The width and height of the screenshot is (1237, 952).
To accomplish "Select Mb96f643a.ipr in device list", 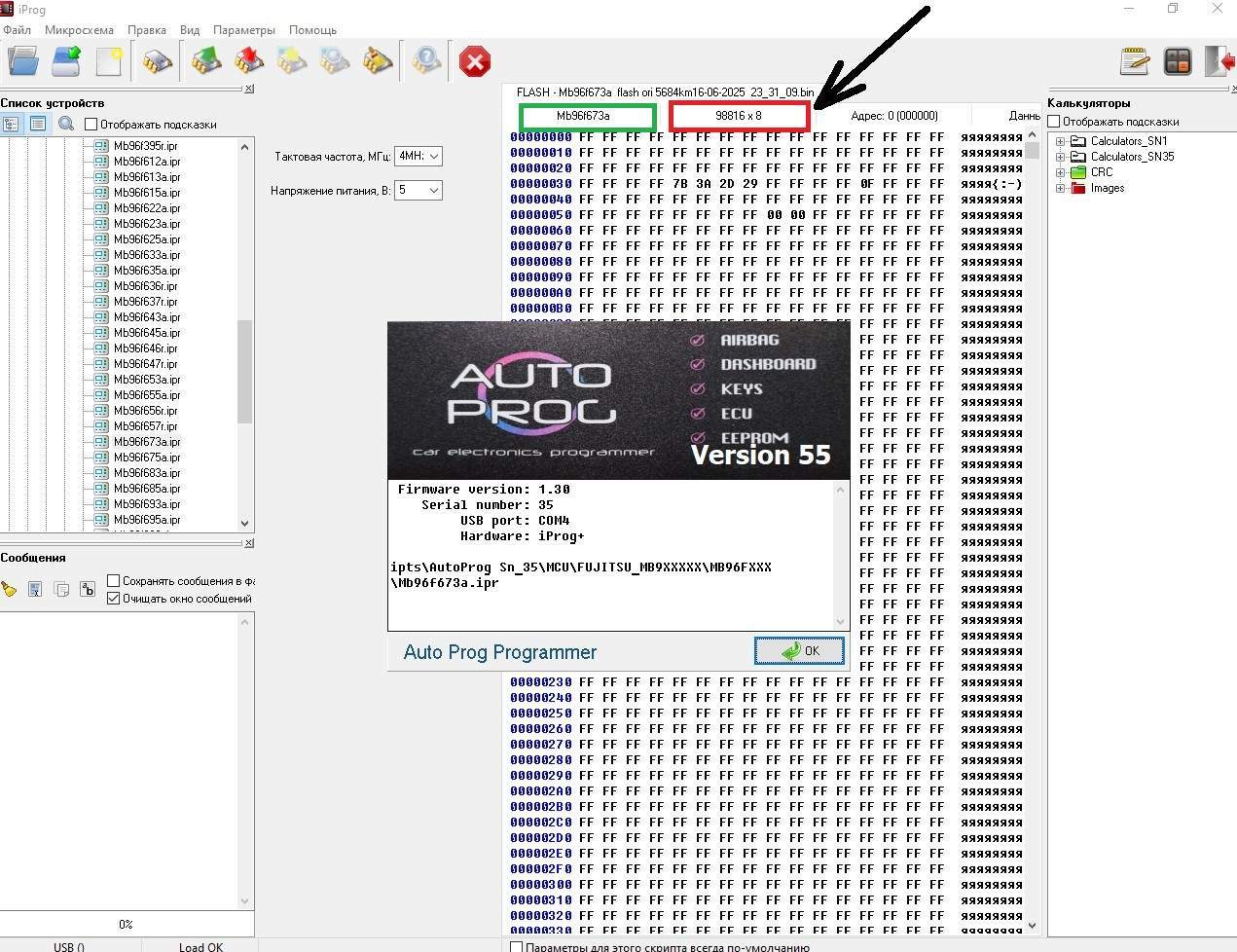I will 147,317.
